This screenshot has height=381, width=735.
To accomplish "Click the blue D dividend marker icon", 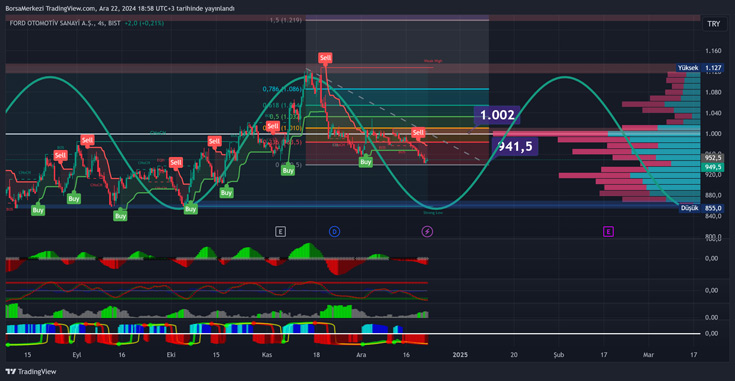I will pyautogui.click(x=334, y=232).
